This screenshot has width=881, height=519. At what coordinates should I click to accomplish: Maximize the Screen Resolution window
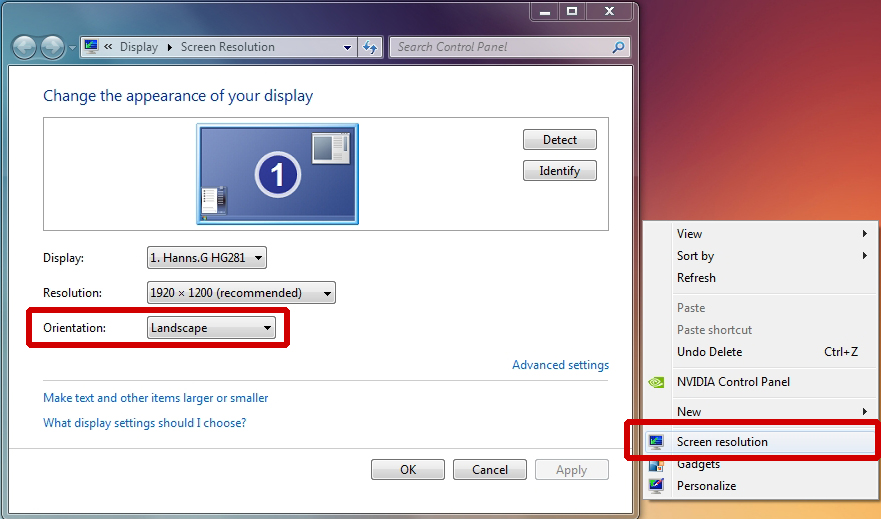[x=572, y=11]
